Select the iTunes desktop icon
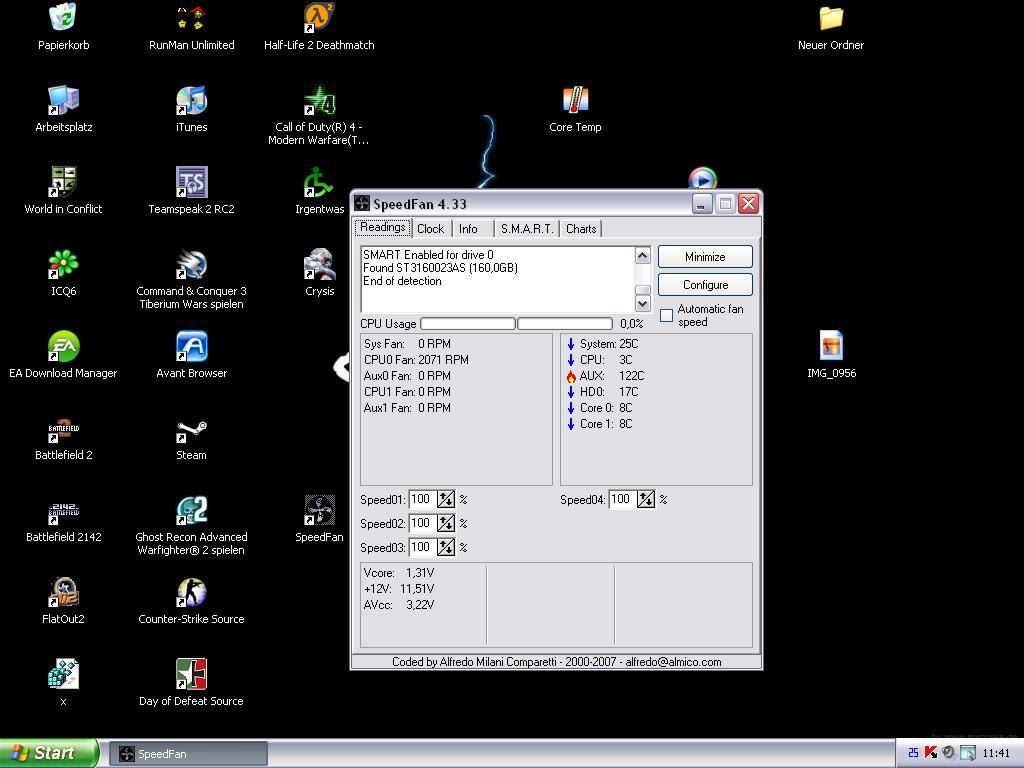1024x768 pixels. pos(191,101)
